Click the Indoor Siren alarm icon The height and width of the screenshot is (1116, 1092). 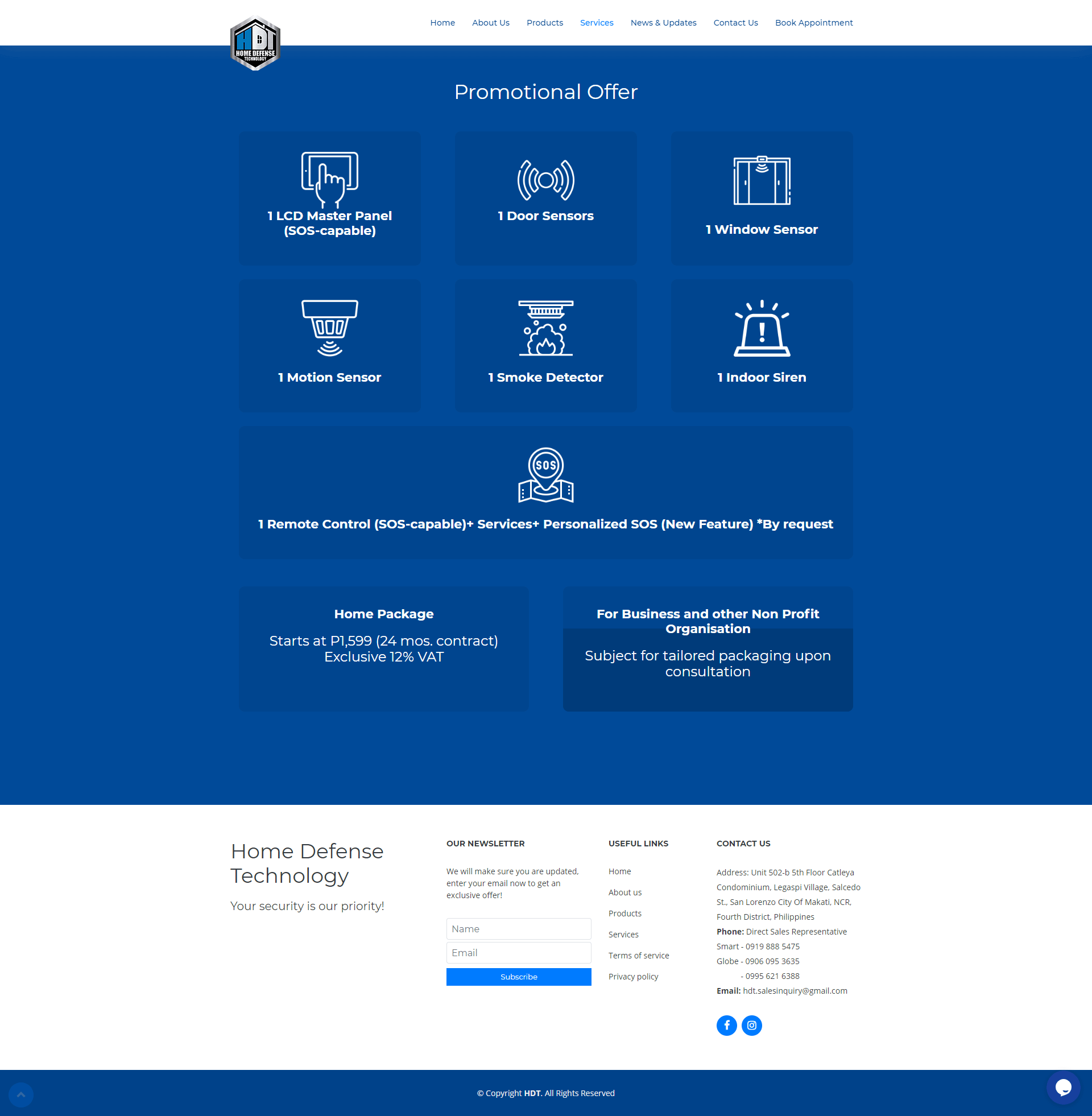pos(762,328)
